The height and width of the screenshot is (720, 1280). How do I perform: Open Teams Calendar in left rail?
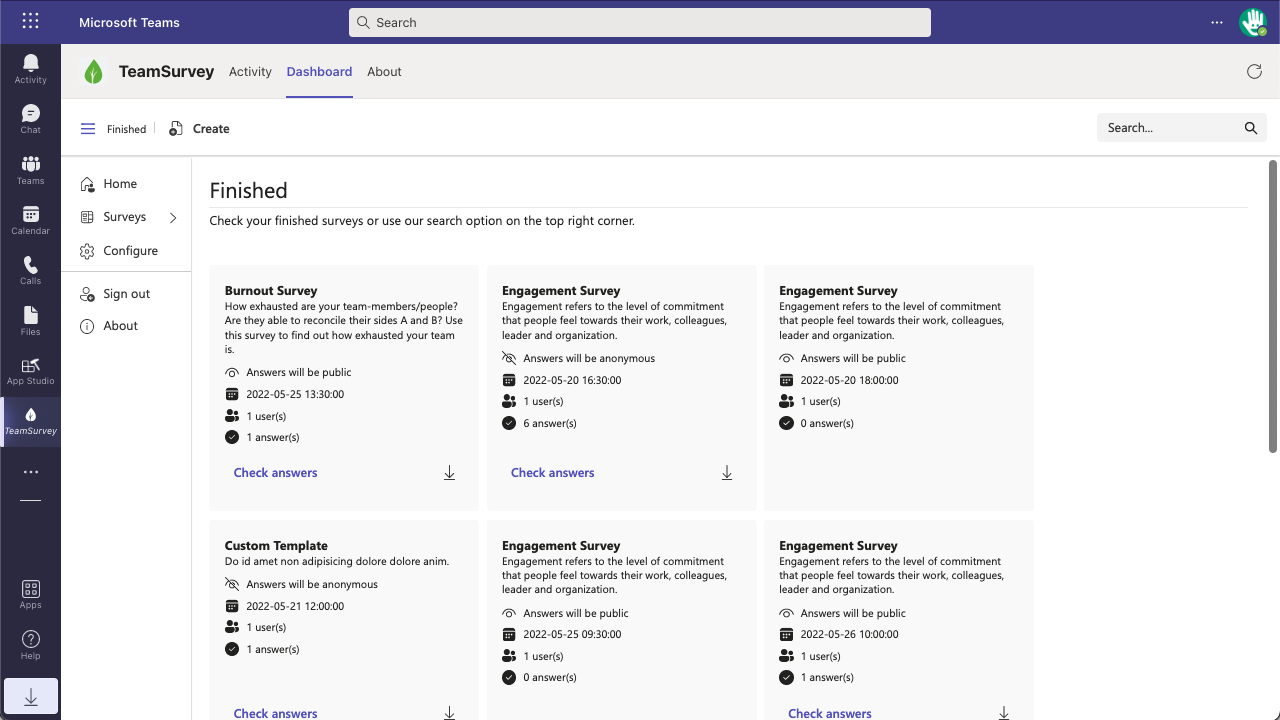tap(30, 220)
